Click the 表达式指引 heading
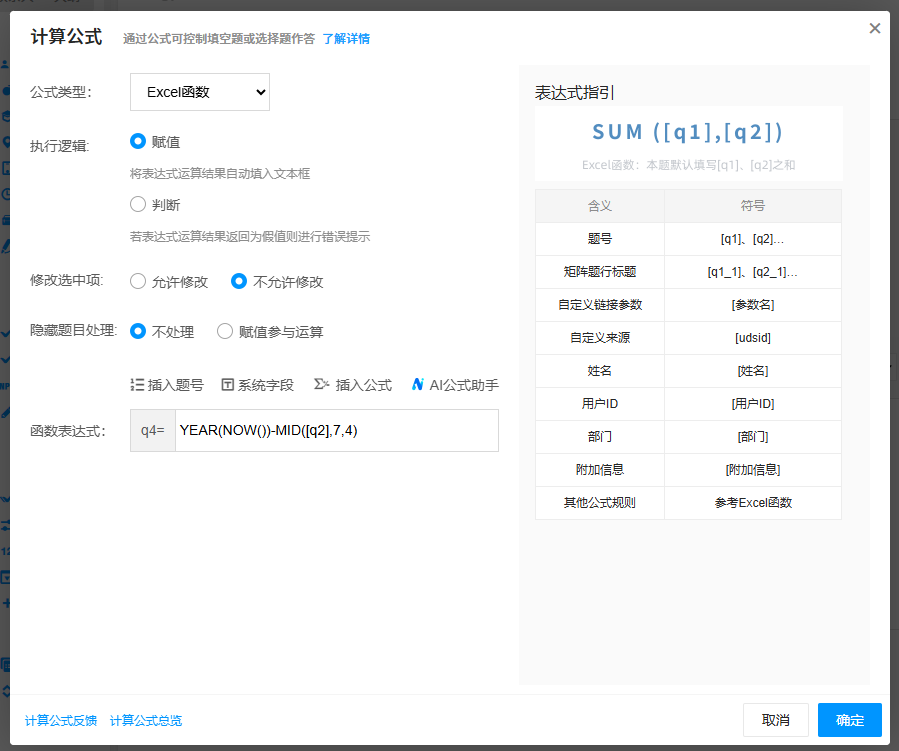This screenshot has width=899, height=751. pyautogui.click(x=575, y=92)
